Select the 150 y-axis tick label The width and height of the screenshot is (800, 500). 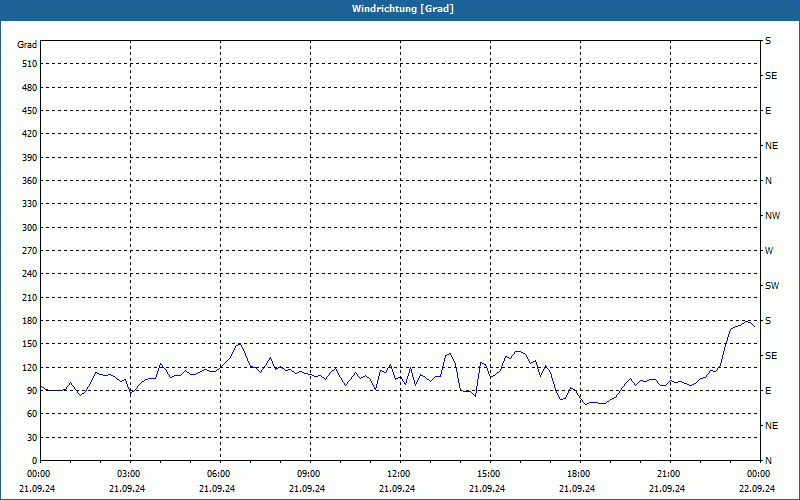click(x=30, y=344)
